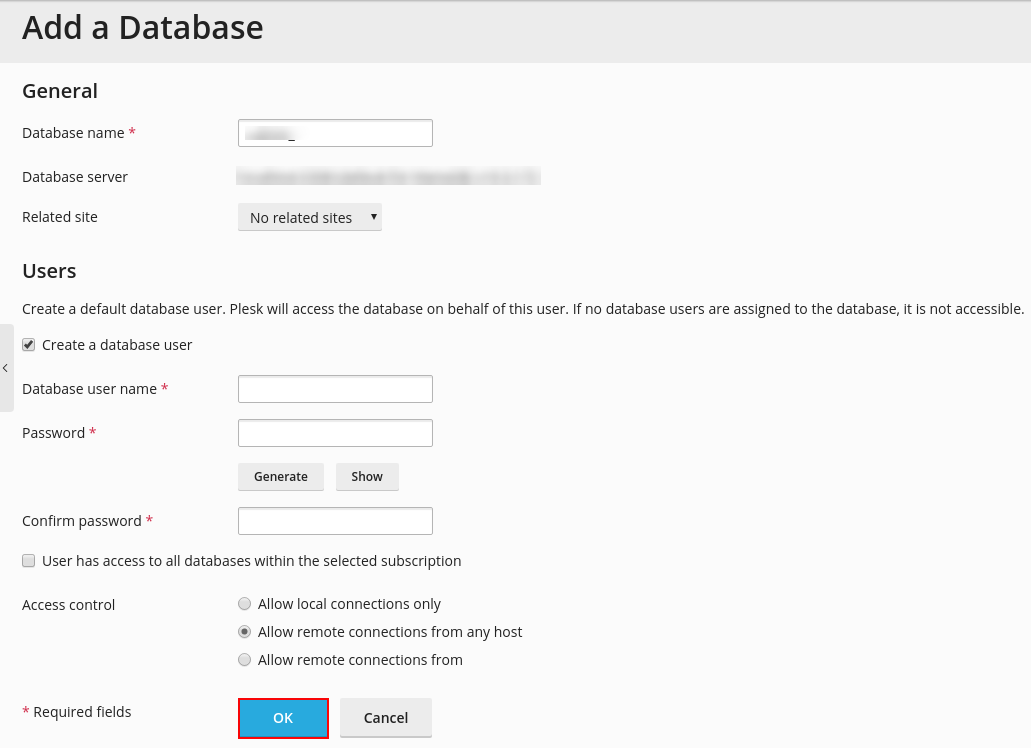The width and height of the screenshot is (1031, 748).
Task: Click into the Password field
Action: click(x=335, y=433)
